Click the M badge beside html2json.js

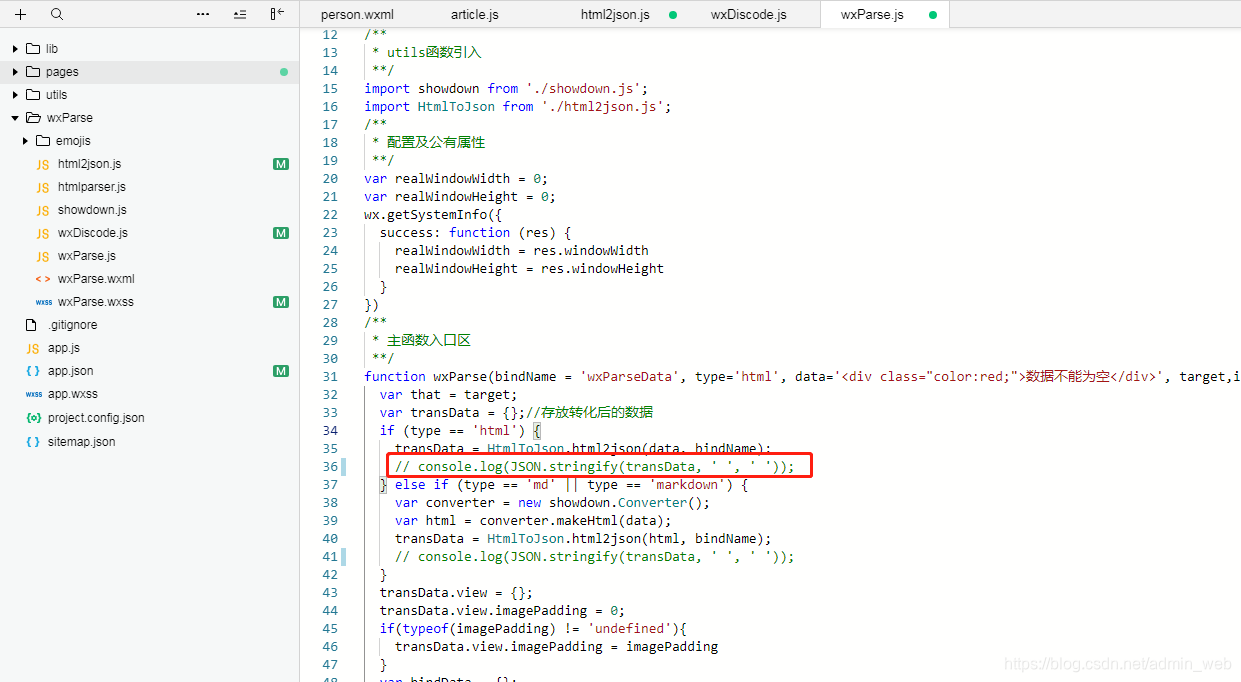pos(281,164)
